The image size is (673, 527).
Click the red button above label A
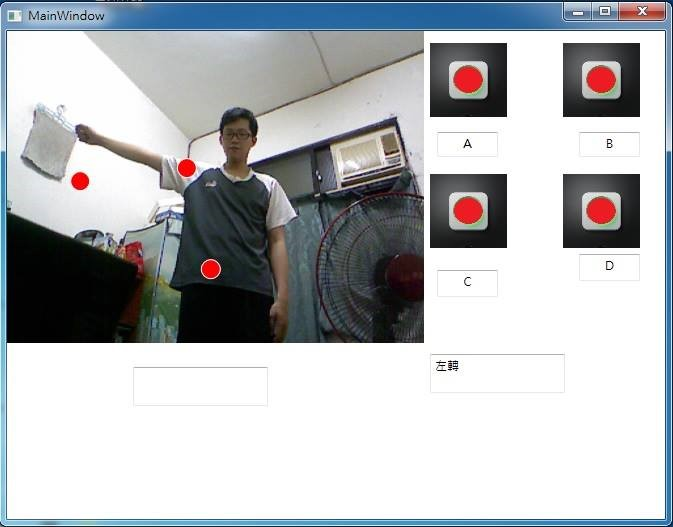(468, 80)
